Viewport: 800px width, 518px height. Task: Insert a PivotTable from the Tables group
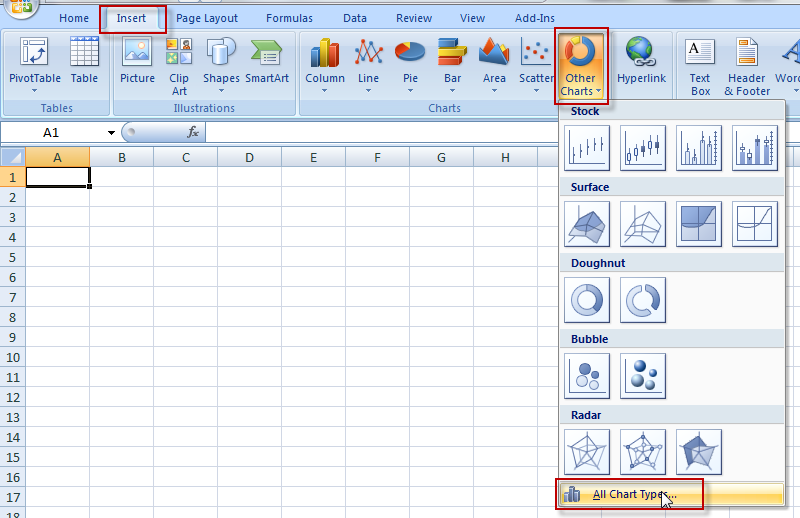(35, 65)
